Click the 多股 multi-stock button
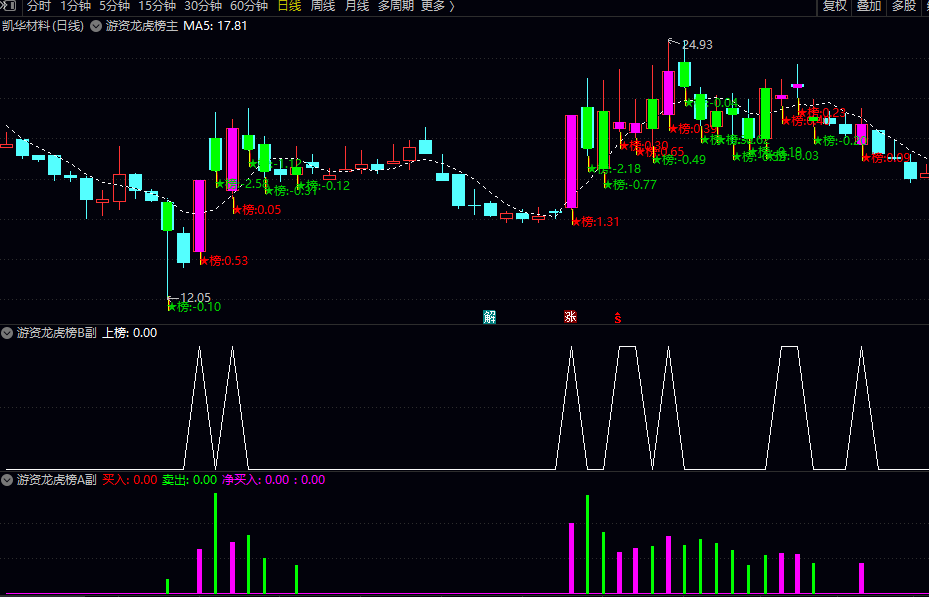Viewport: 929px width, 597px height. [x=904, y=7]
